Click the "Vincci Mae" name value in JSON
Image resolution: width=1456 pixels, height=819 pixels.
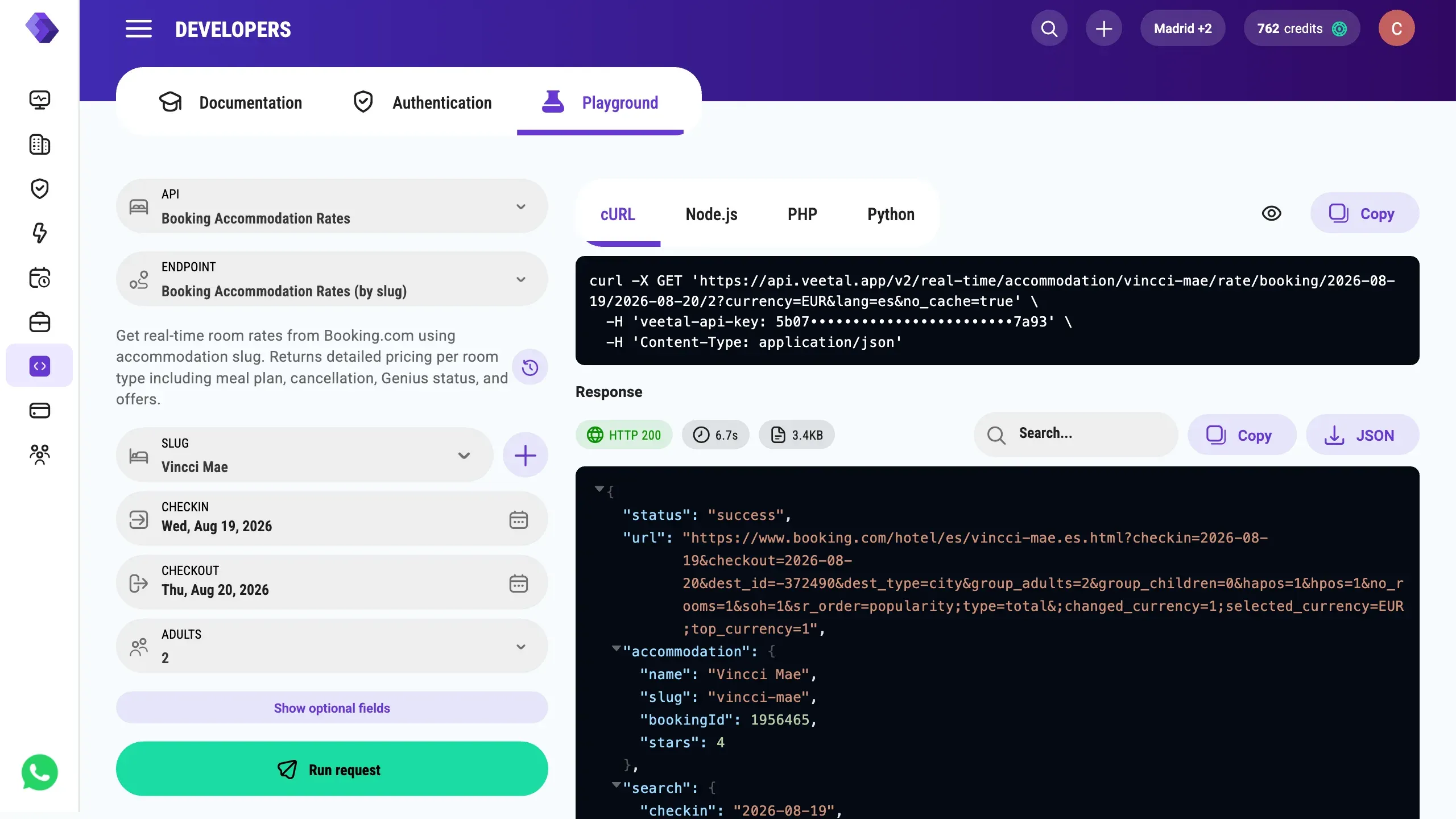759,674
